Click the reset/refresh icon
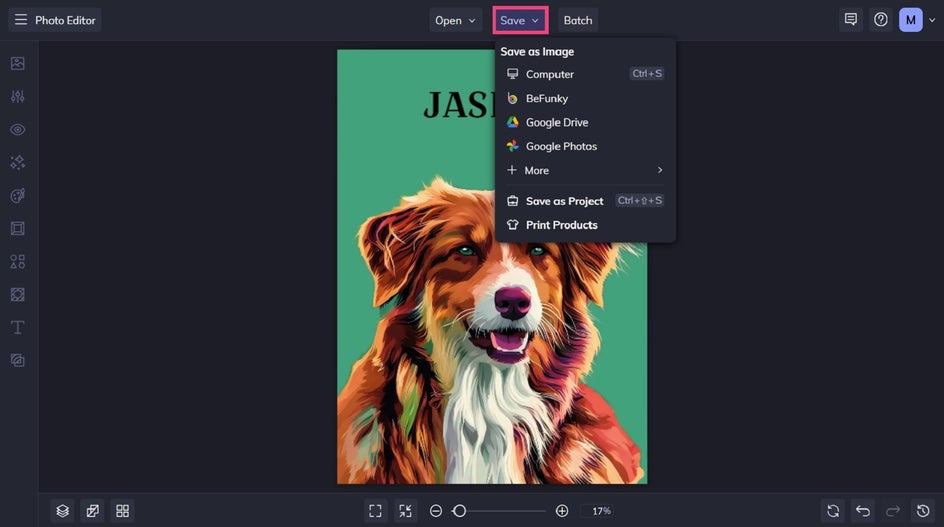 tap(833, 511)
